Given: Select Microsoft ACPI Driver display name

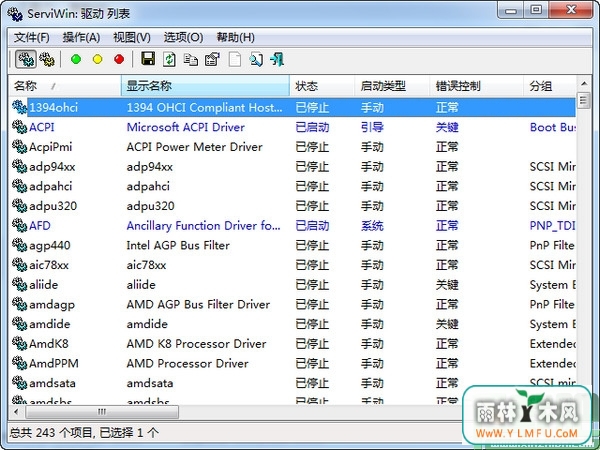Looking at the screenshot, I should coord(186,127).
